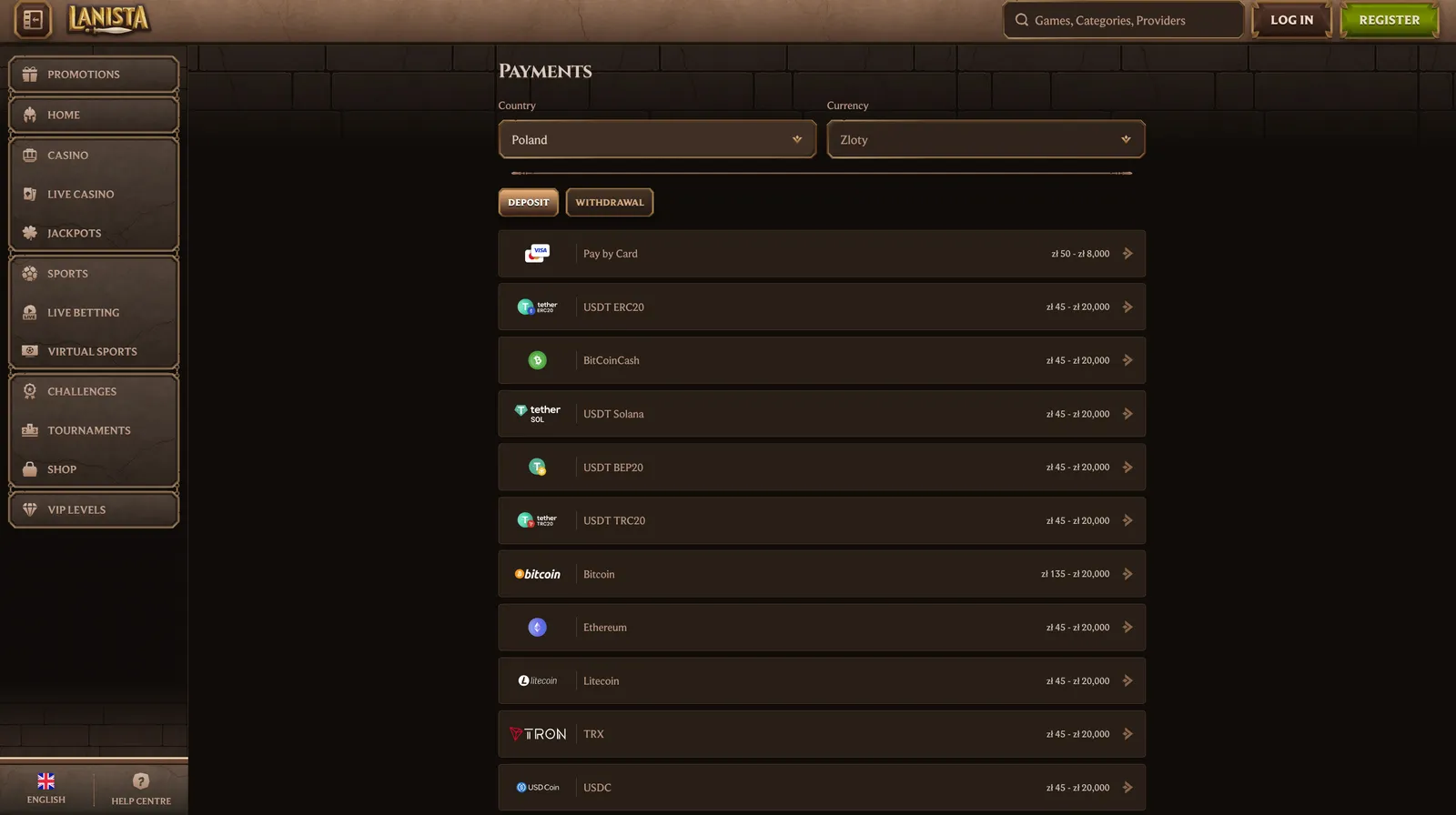Open the Poland country dropdown

point(657,139)
